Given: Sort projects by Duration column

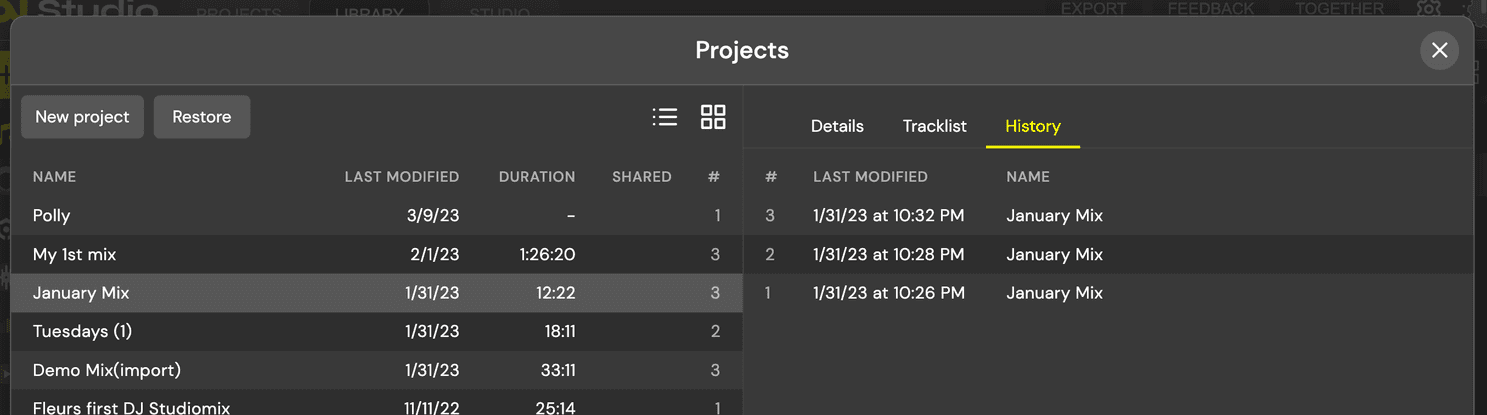Looking at the screenshot, I should (x=537, y=177).
